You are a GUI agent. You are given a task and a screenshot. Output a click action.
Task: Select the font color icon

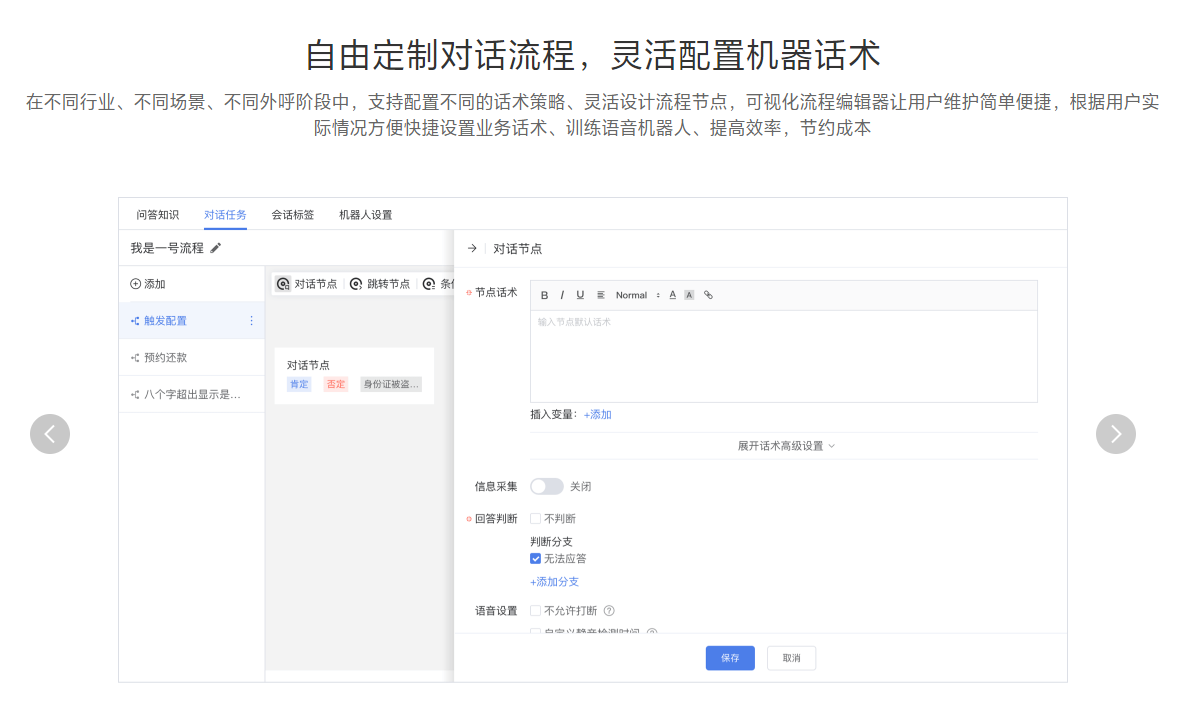672,295
